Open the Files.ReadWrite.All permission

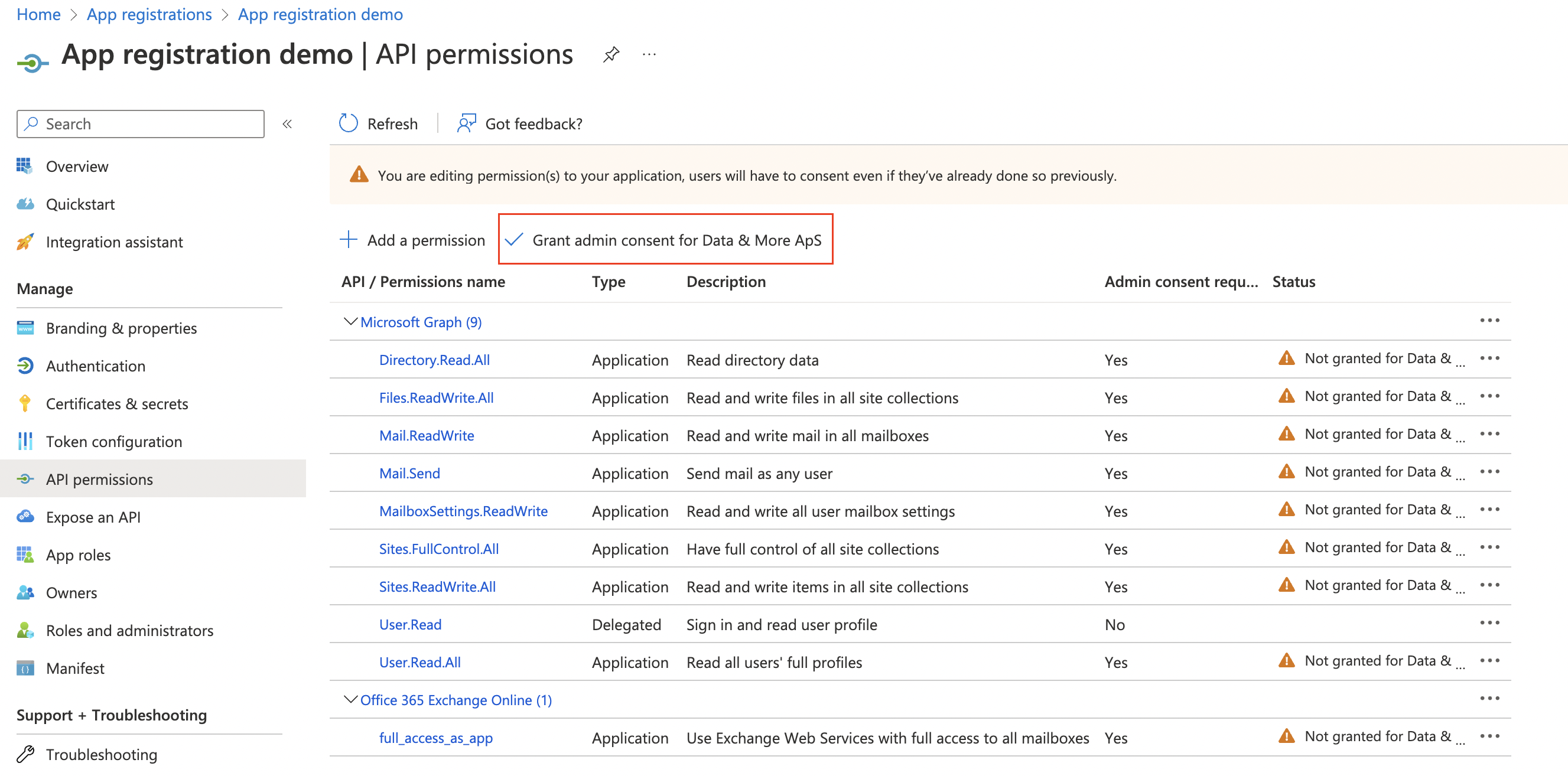436,397
